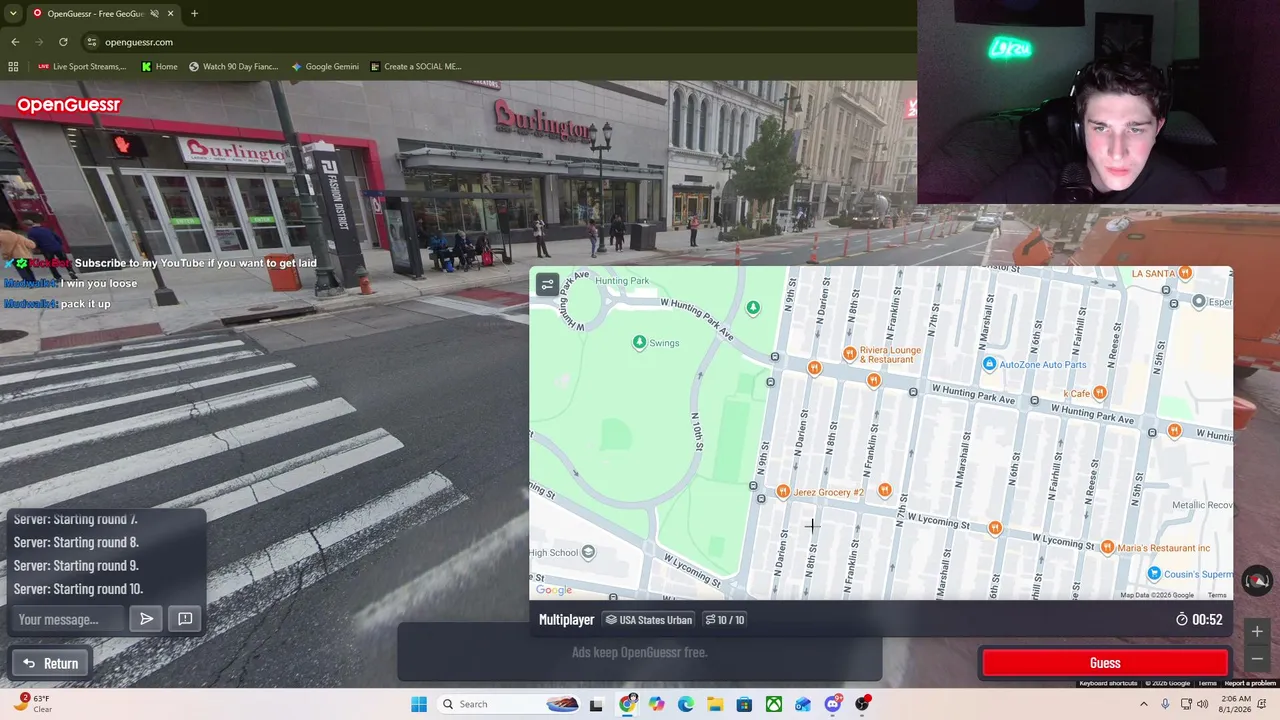
Task: Open the Live Sport Streams bookmark
Action: point(82,67)
